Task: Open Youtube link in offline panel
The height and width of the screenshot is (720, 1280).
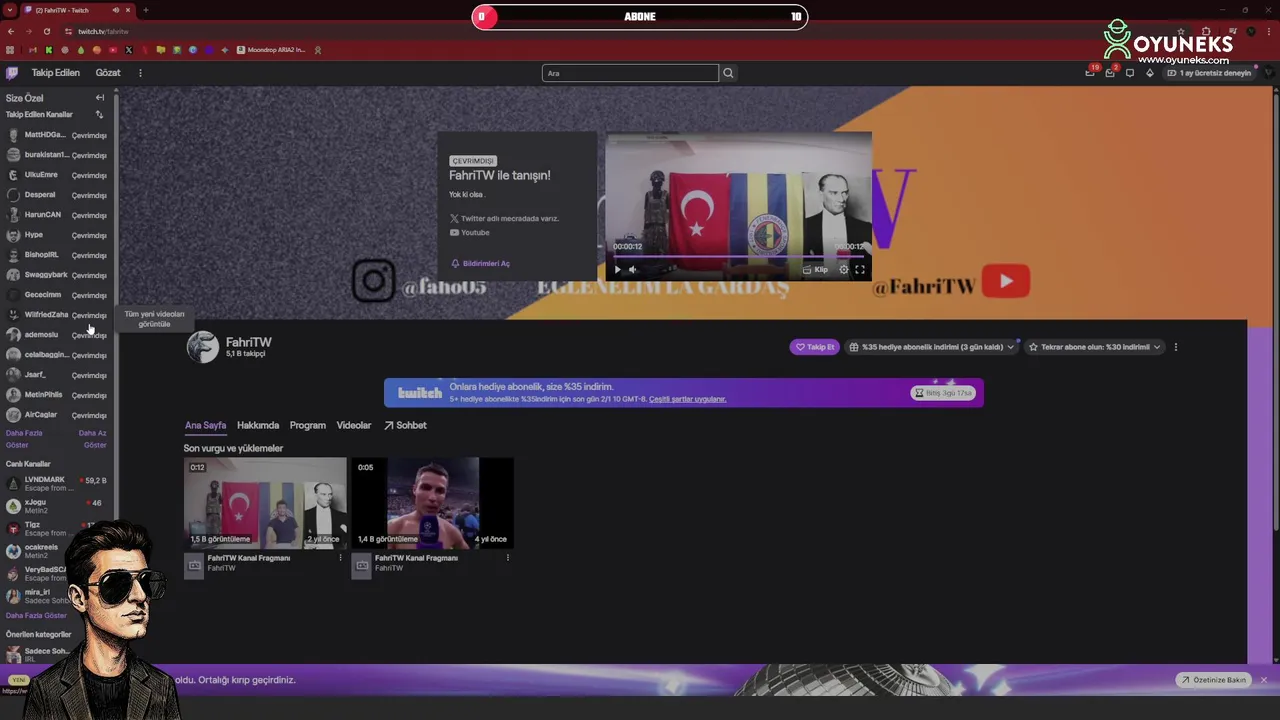Action: pos(469,233)
